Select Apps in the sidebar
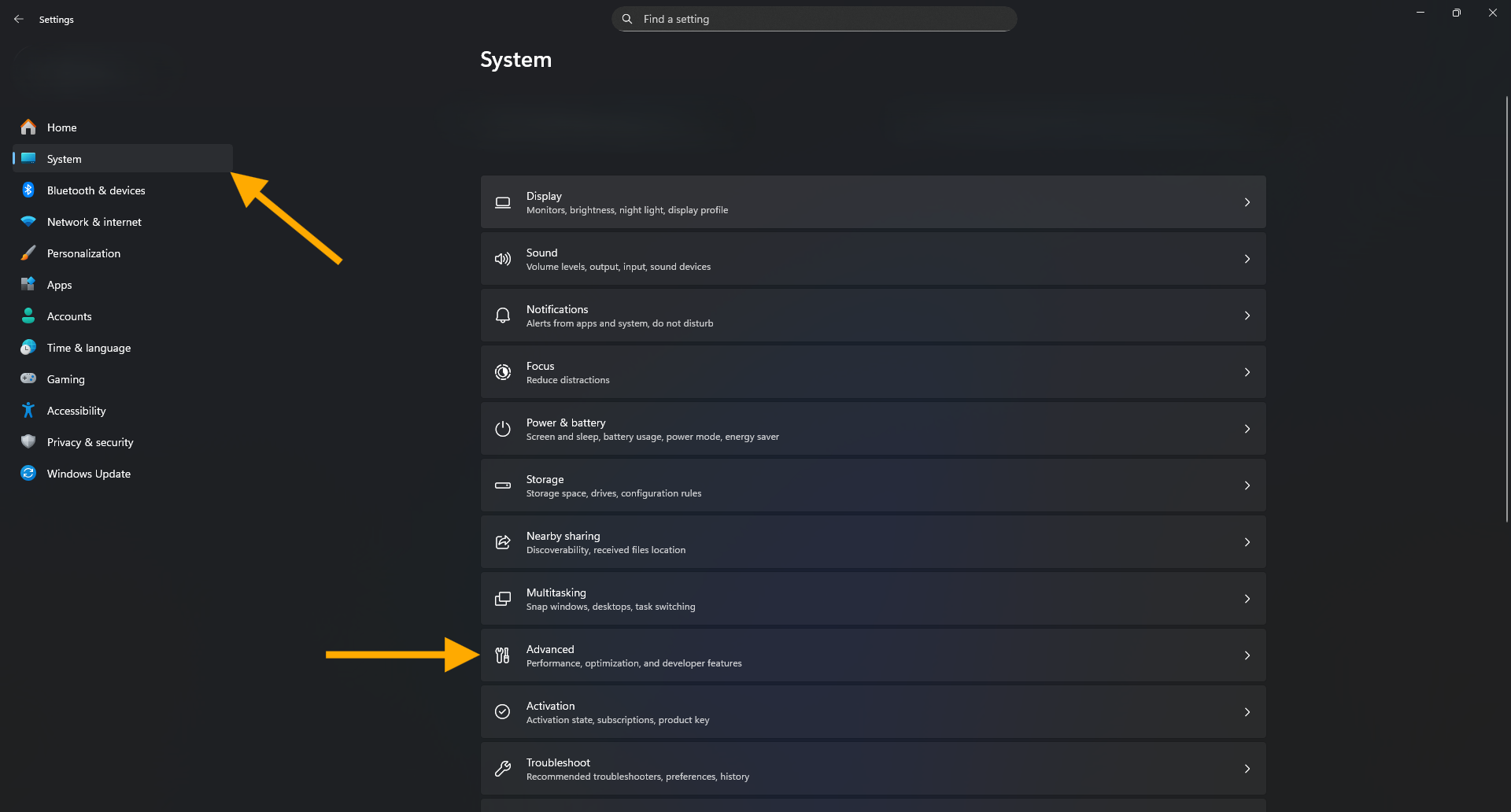Screen dimensions: 1511x812 point(60,285)
